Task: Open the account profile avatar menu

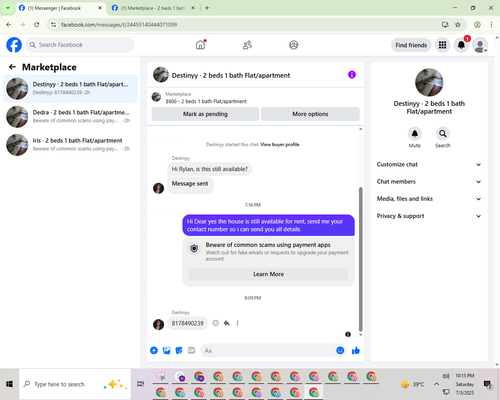Action: pos(480,45)
